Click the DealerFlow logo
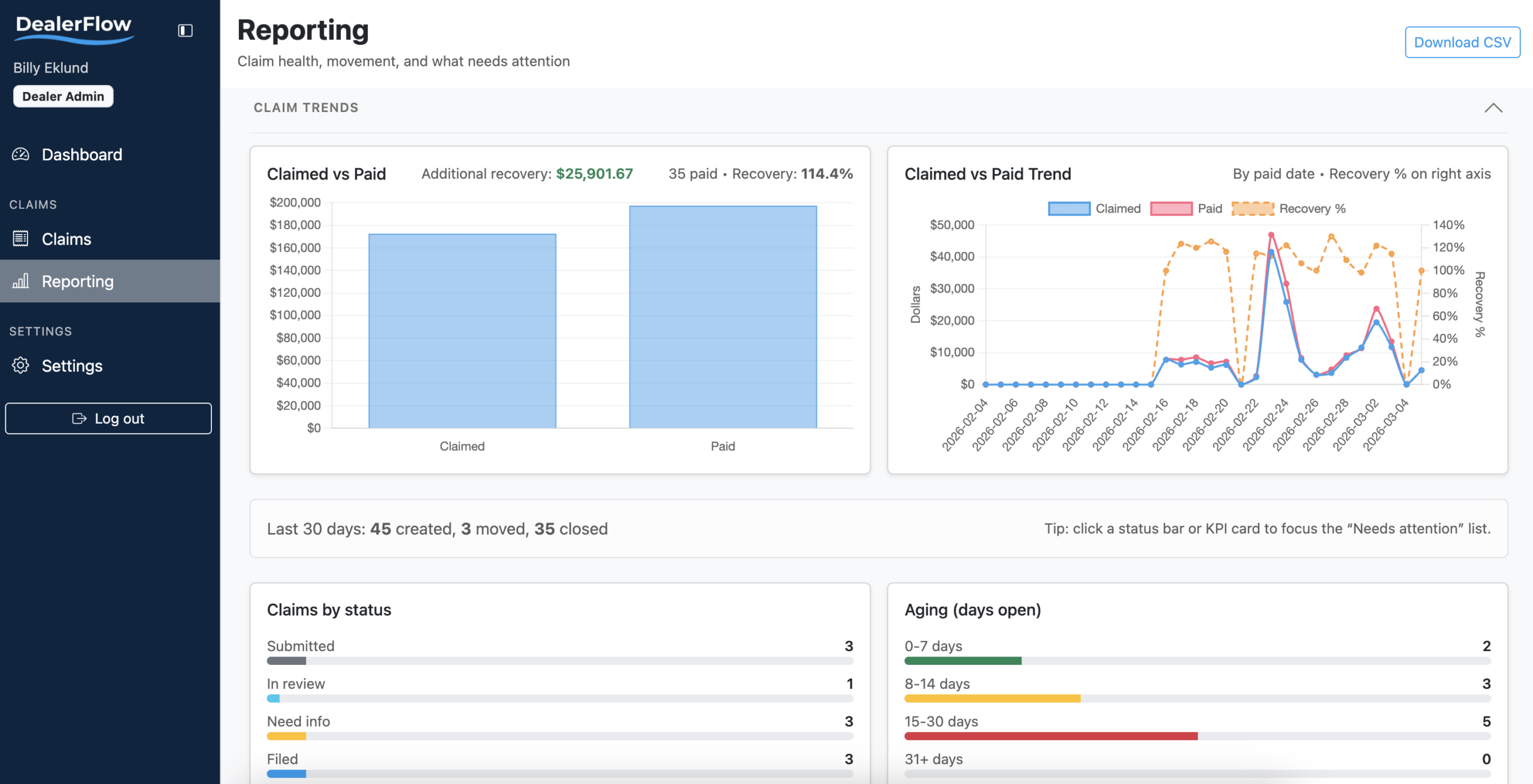Viewport: 1533px width, 784px height. tap(74, 29)
